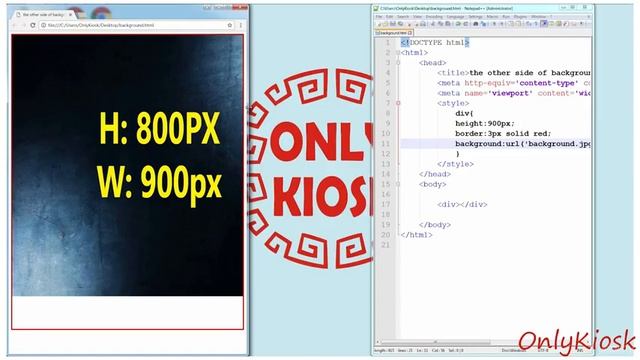This screenshot has height=360, width=640.
Task: Click the UTF-8 encoding in status bar
Action: pyautogui.click(x=543, y=350)
